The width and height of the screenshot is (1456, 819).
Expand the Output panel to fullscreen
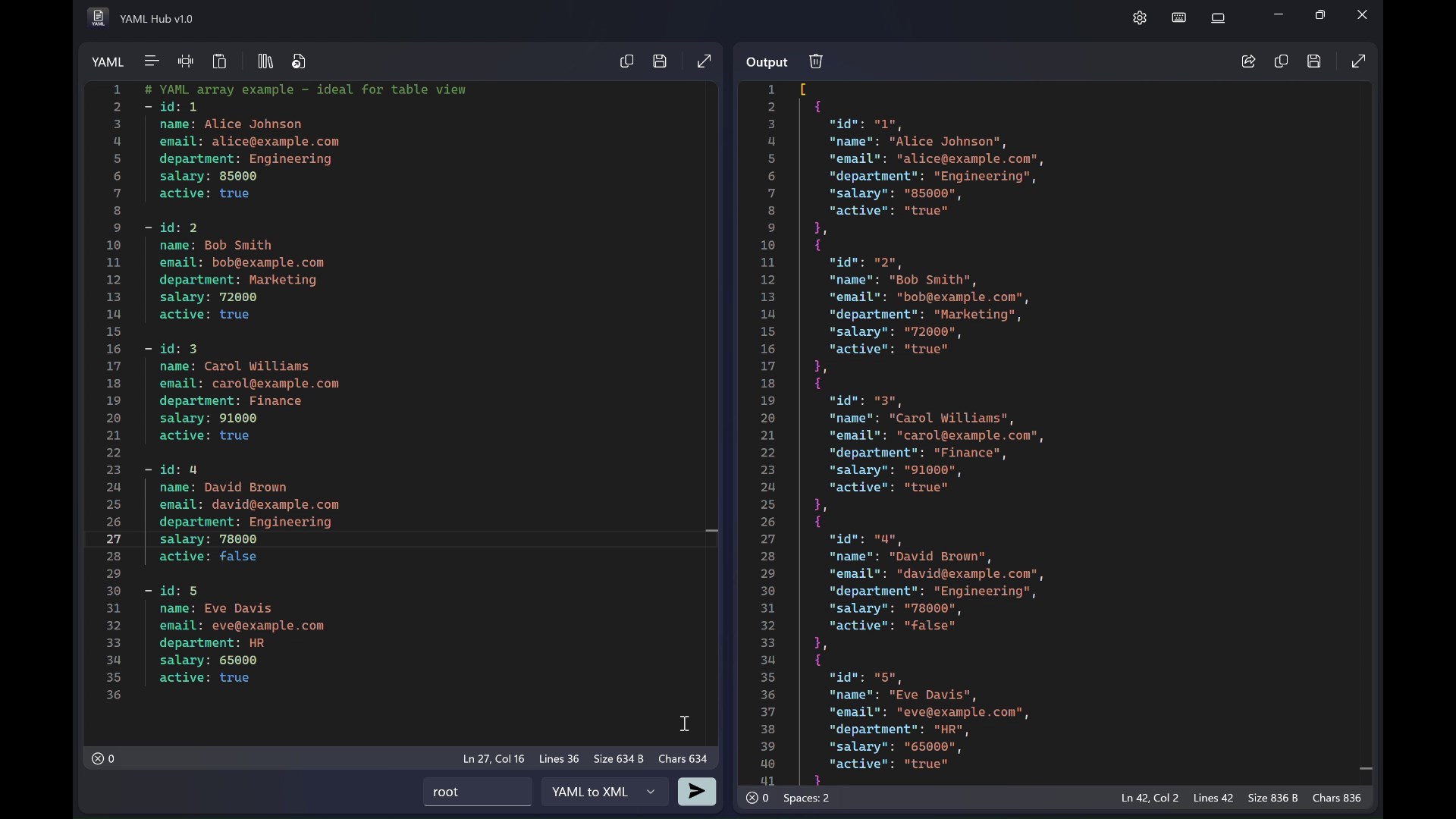[1360, 61]
